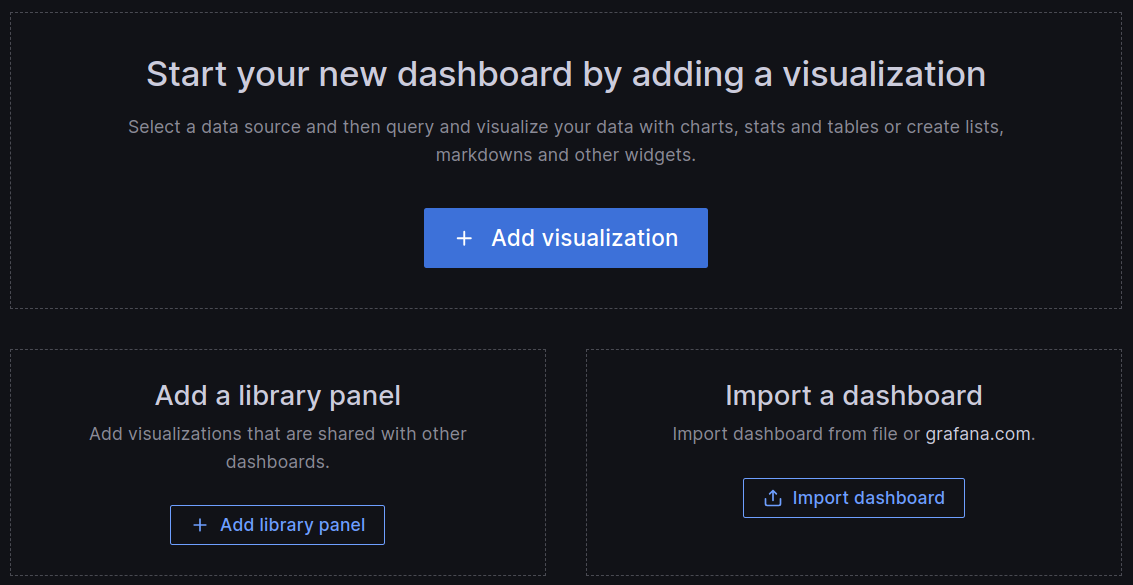Click the Import dashboard from file description
1133x585 pixels.
[853, 433]
